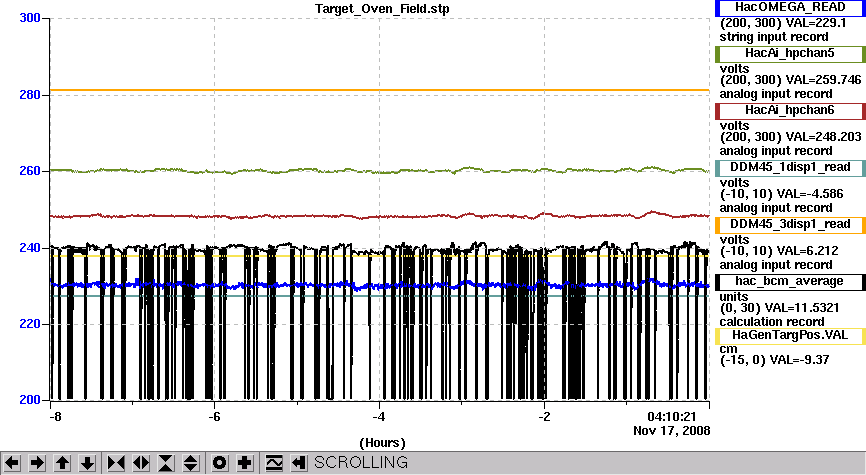
Task: Click the horizontal diamond zoom icon
Action: pos(141,462)
